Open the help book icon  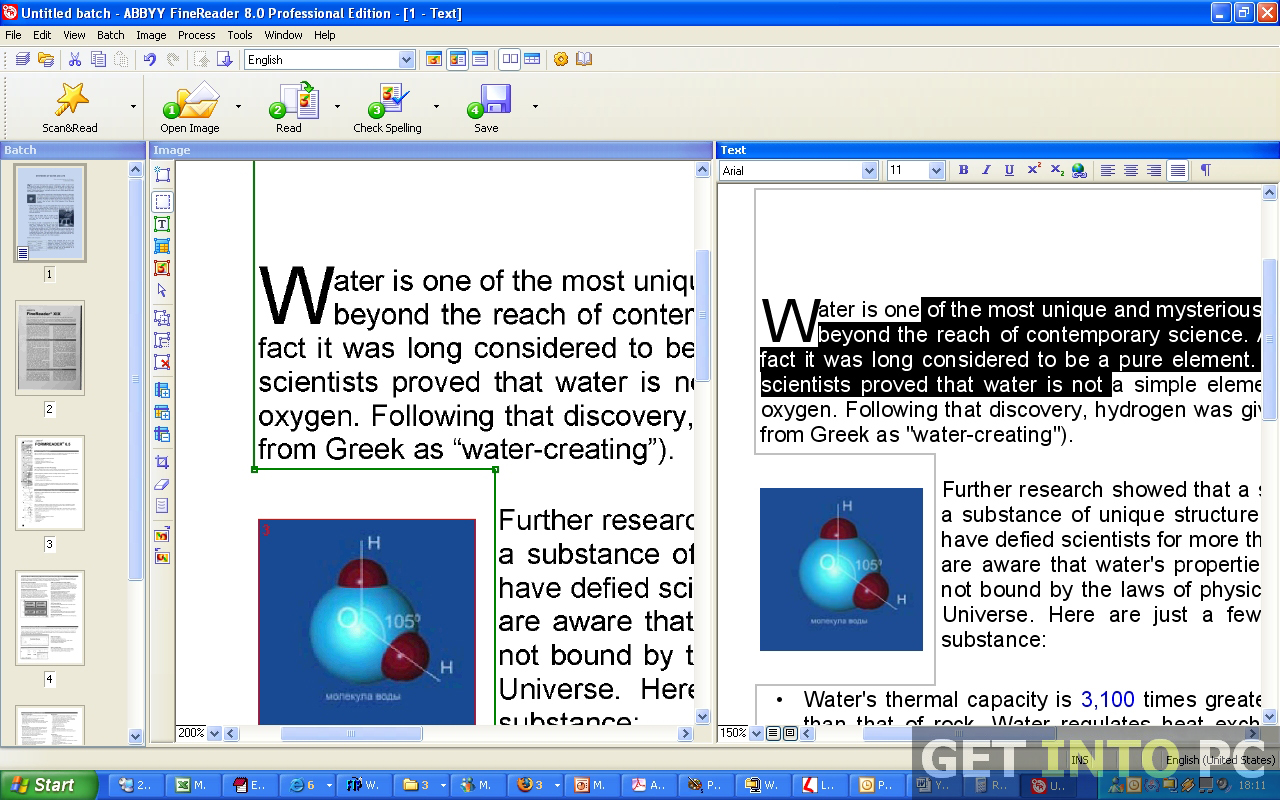point(584,60)
